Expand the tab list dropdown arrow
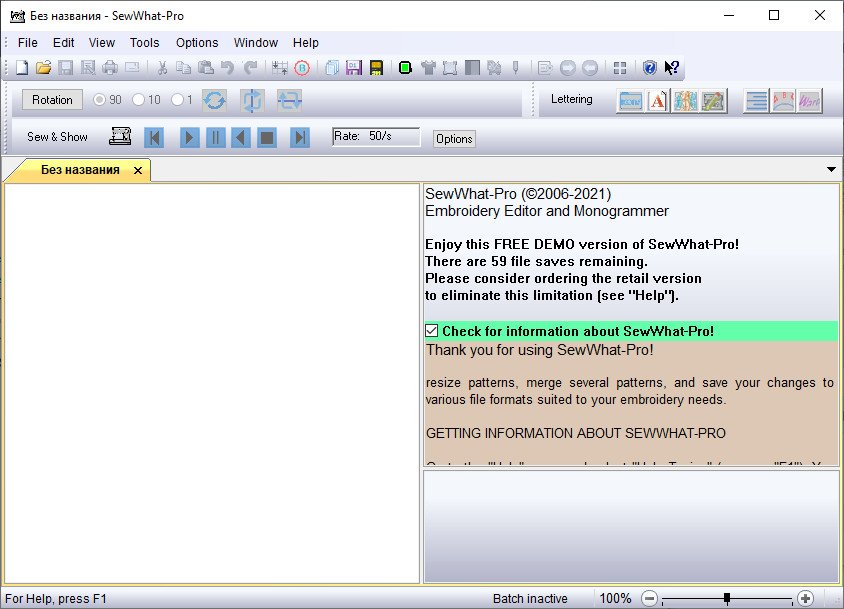The image size is (844, 609). coord(831,170)
